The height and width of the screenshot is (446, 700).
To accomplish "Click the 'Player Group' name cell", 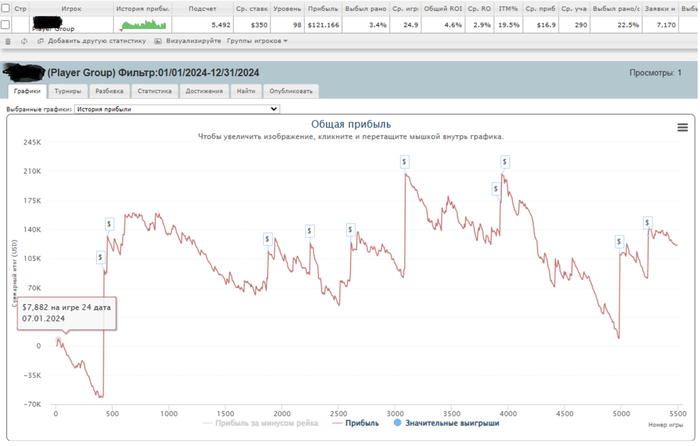I will point(71,25).
